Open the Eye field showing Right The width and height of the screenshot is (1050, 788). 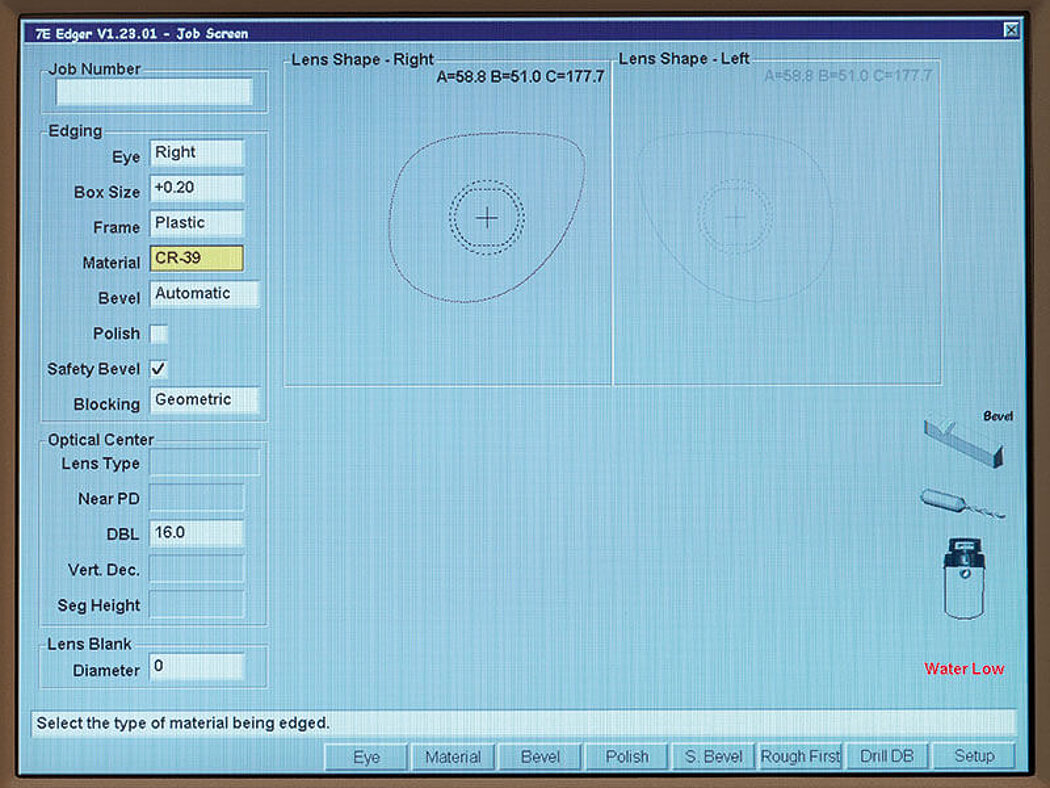[x=196, y=153]
